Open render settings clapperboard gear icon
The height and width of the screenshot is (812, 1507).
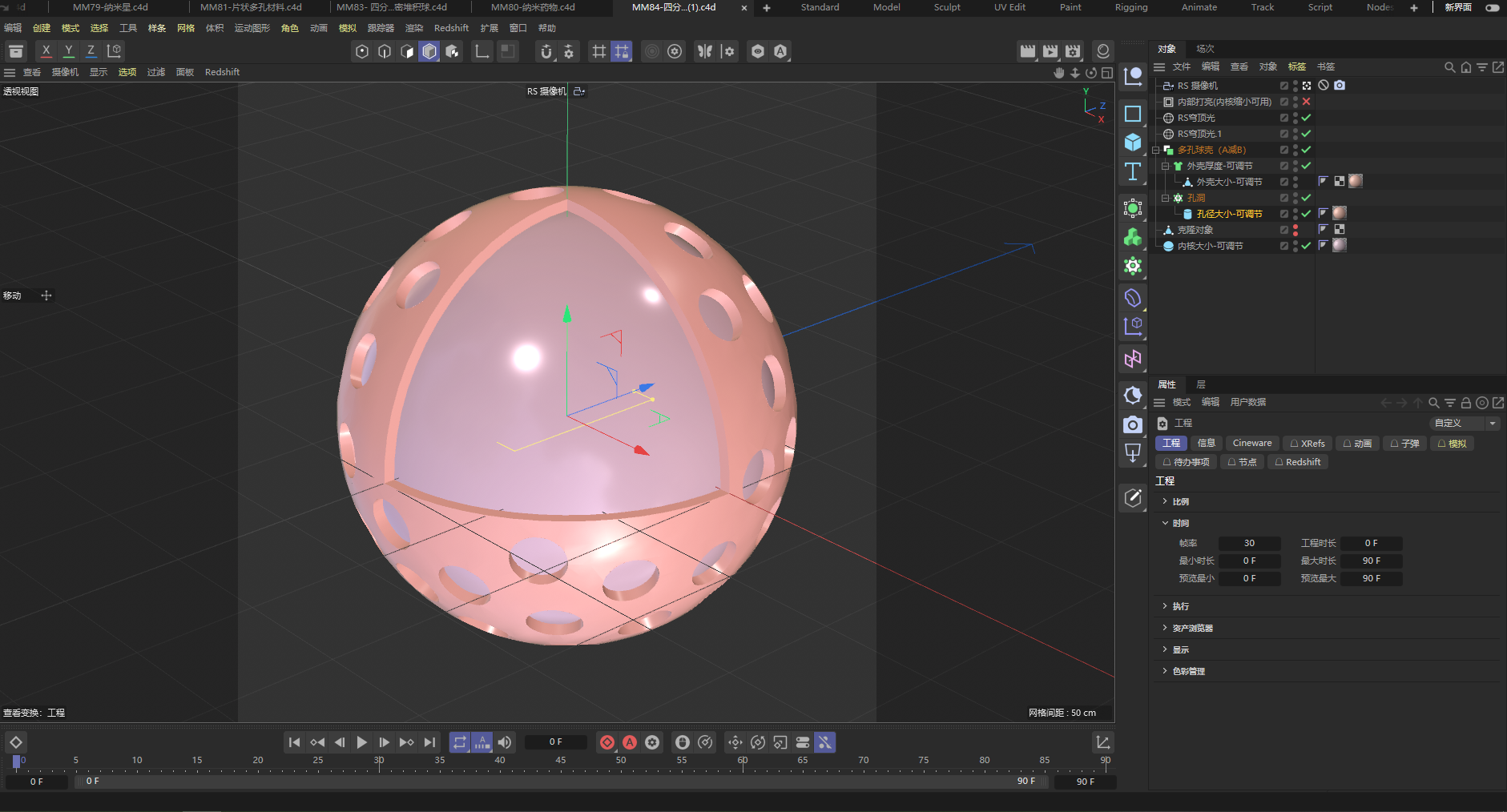pyautogui.click(x=1073, y=51)
